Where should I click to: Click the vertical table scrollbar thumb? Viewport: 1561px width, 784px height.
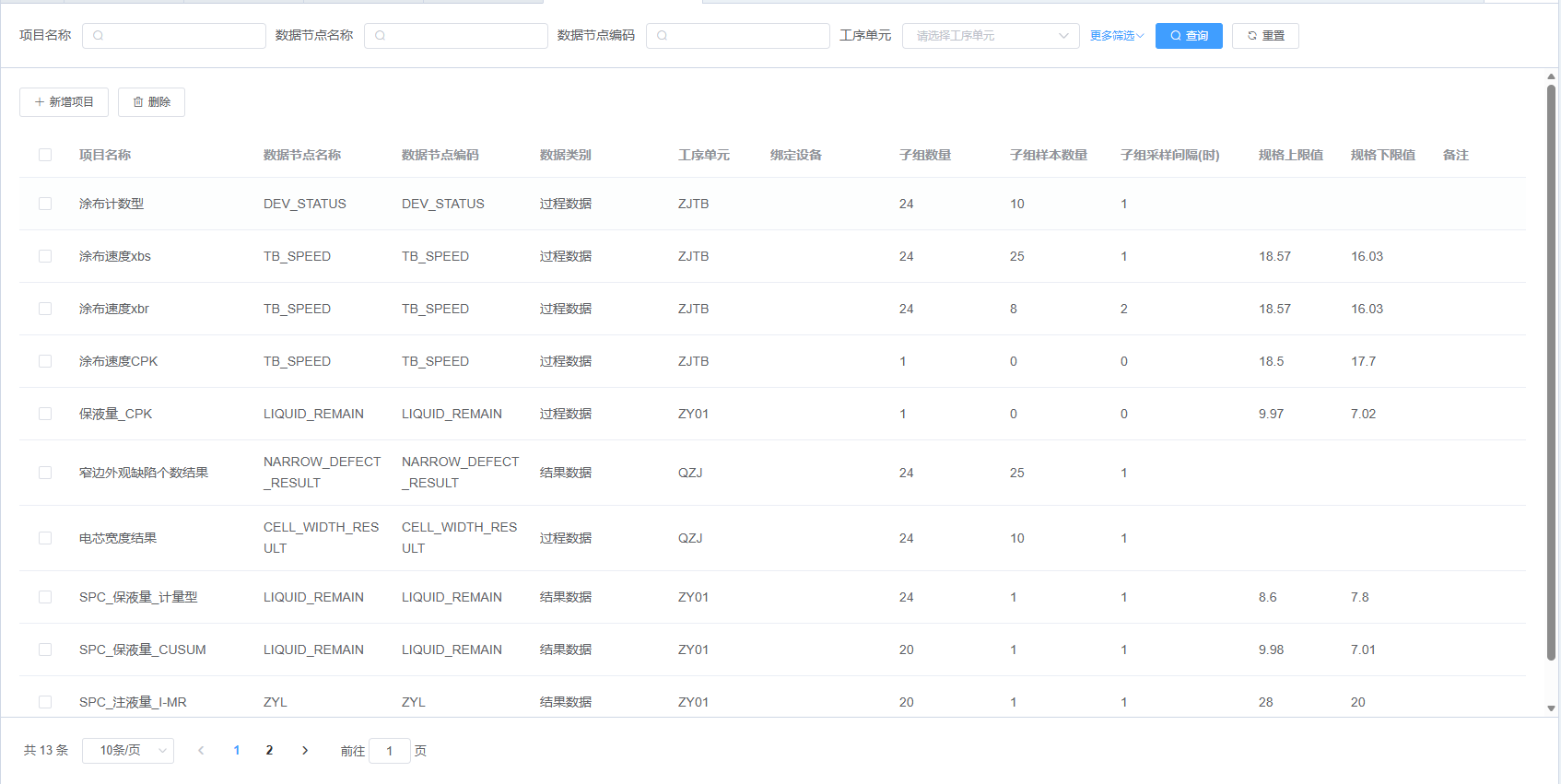(x=1551, y=372)
